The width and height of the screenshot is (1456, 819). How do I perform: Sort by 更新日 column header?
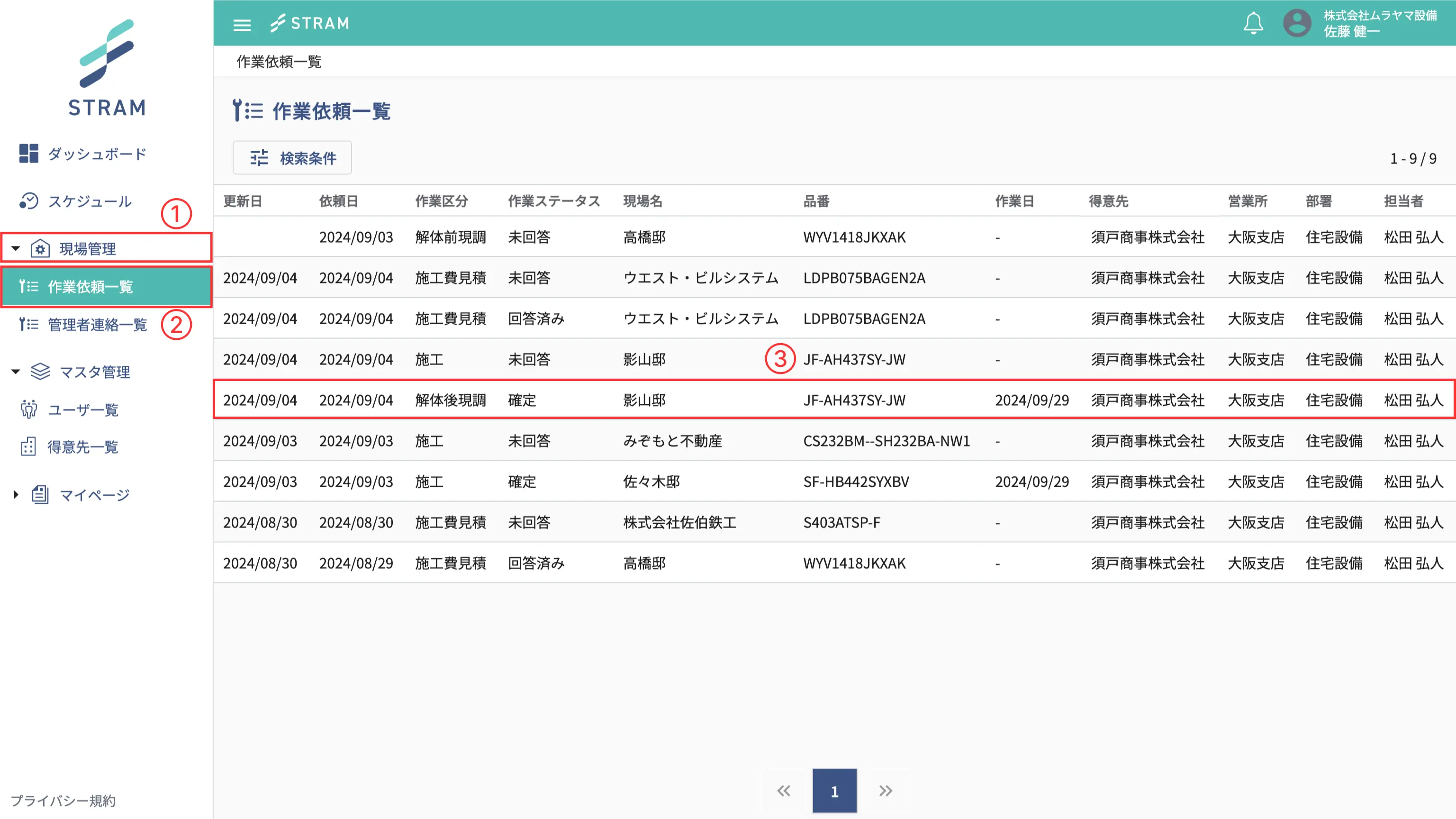[243, 201]
